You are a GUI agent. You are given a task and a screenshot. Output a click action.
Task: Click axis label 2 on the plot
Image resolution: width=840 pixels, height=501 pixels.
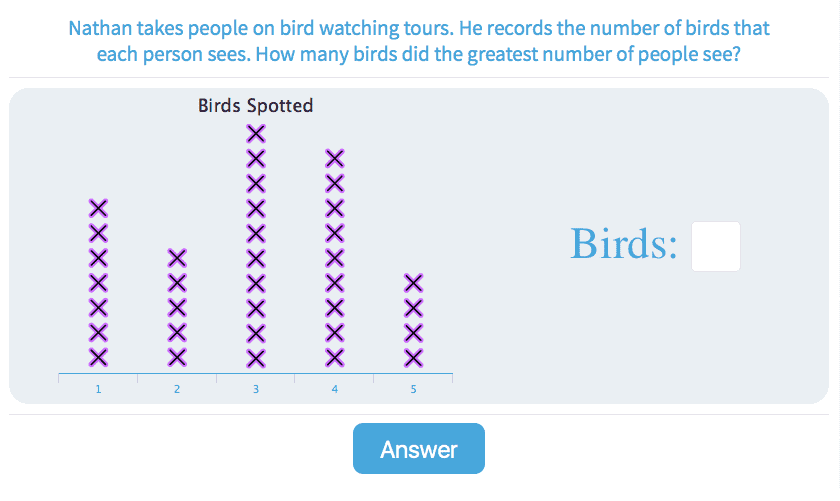coord(177,389)
